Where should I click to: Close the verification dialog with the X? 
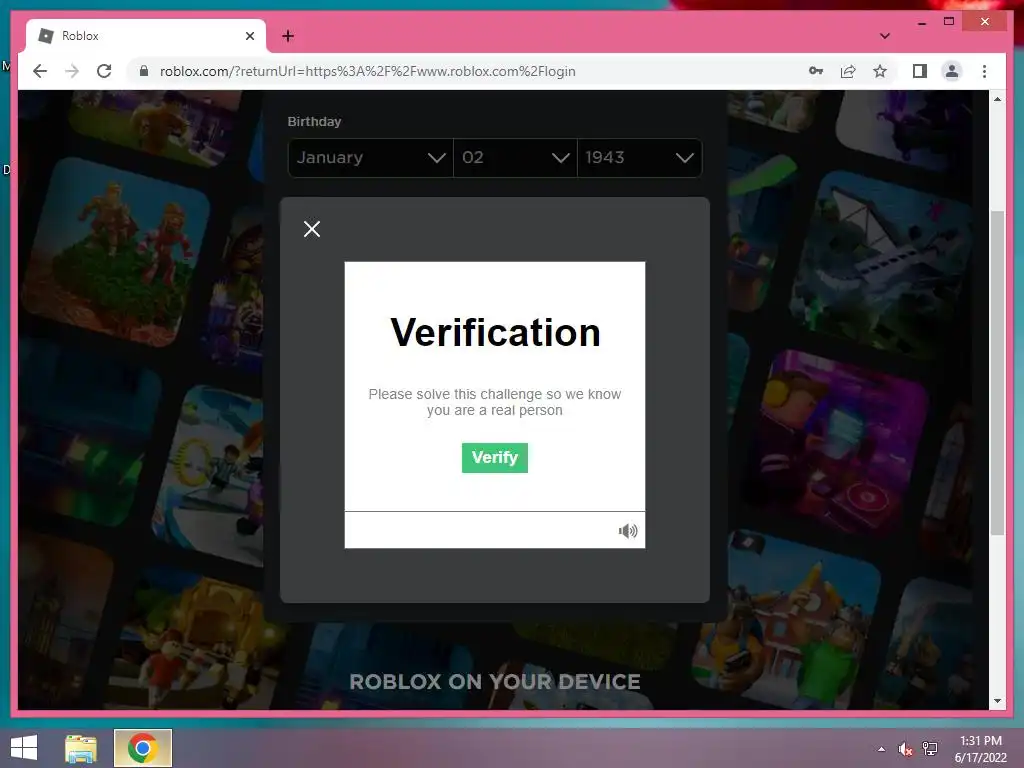pyautogui.click(x=312, y=229)
